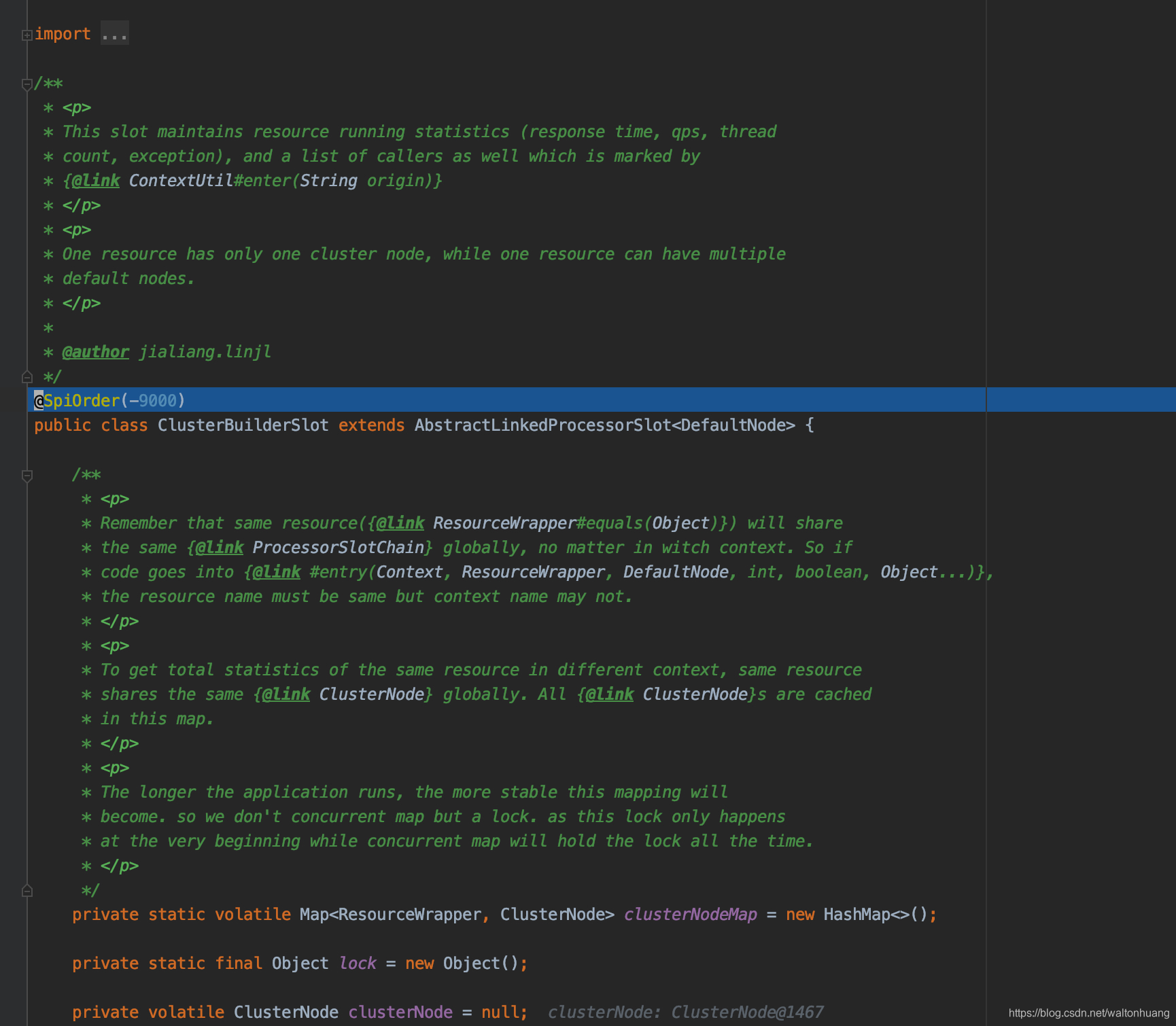Image resolution: width=1176 pixels, height=1026 pixels.
Task: Click ProcessorSlotChain Javadoc link
Action: [x=339, y=548]
